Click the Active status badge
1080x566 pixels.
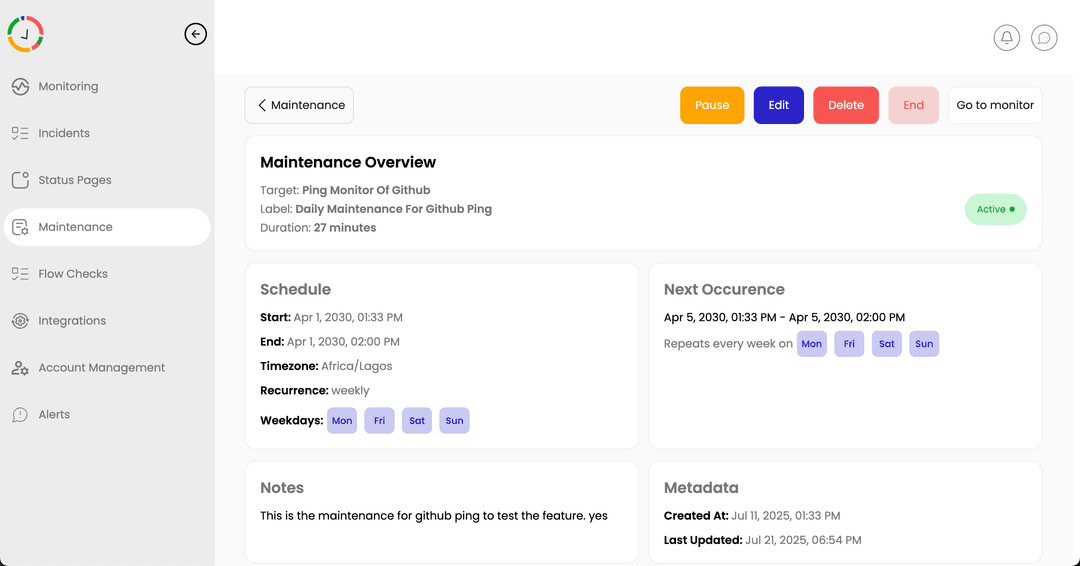[995, 209]
